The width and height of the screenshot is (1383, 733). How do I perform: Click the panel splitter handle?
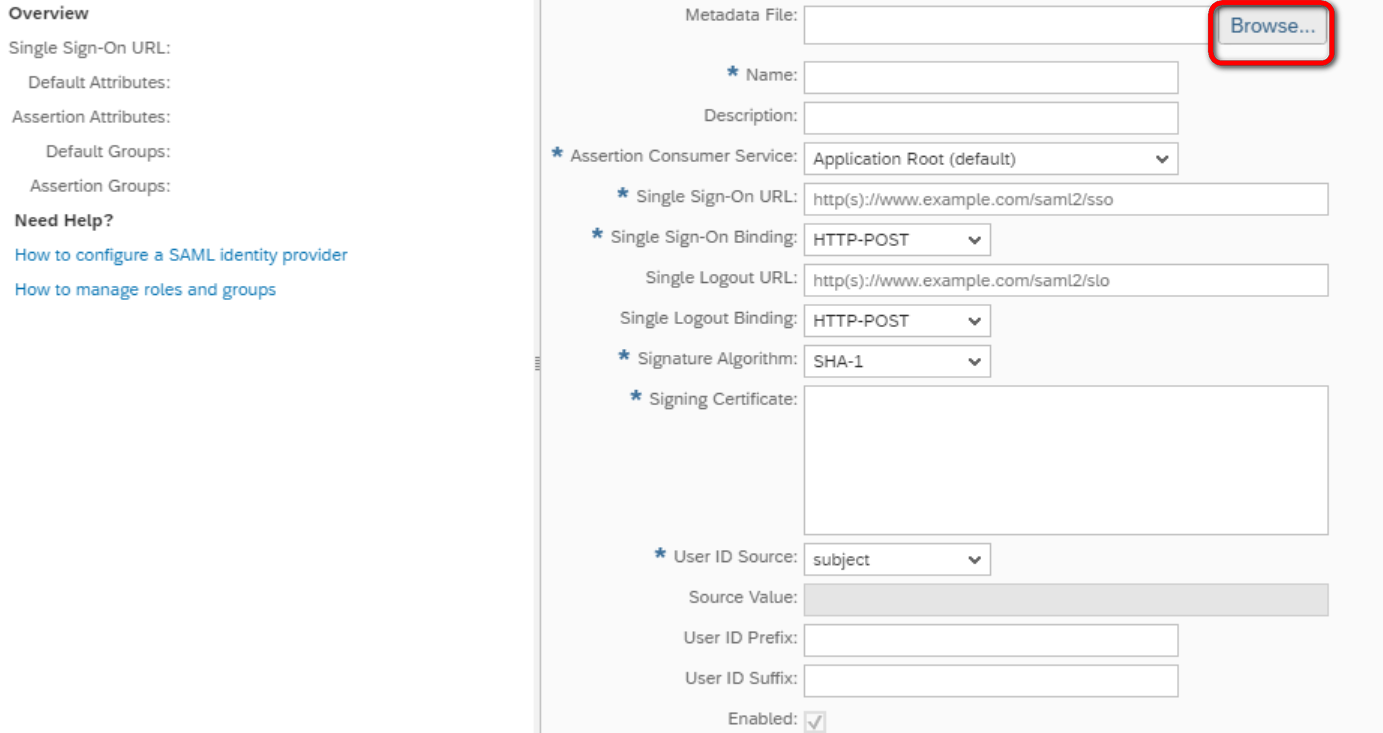click(539, 364)
